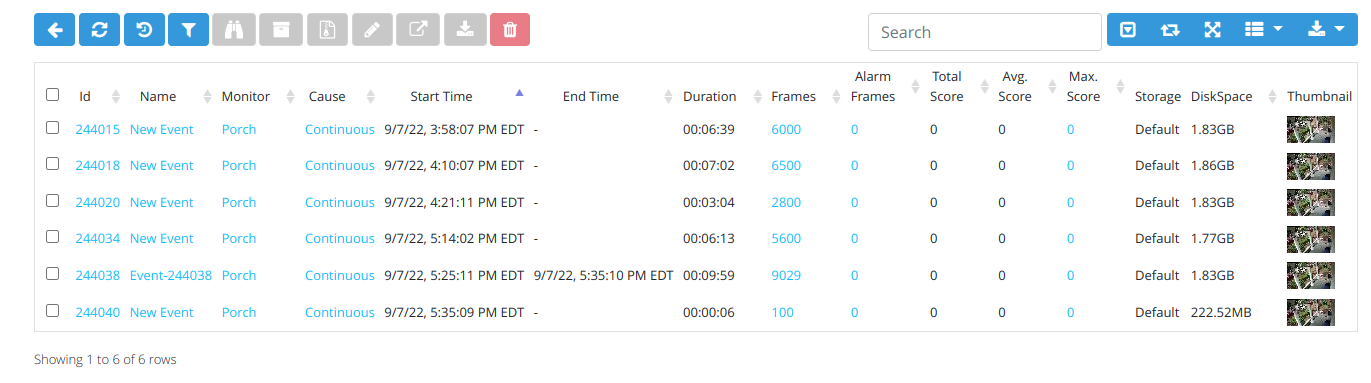Sort by the Start Time column header

tap(441, 96)
